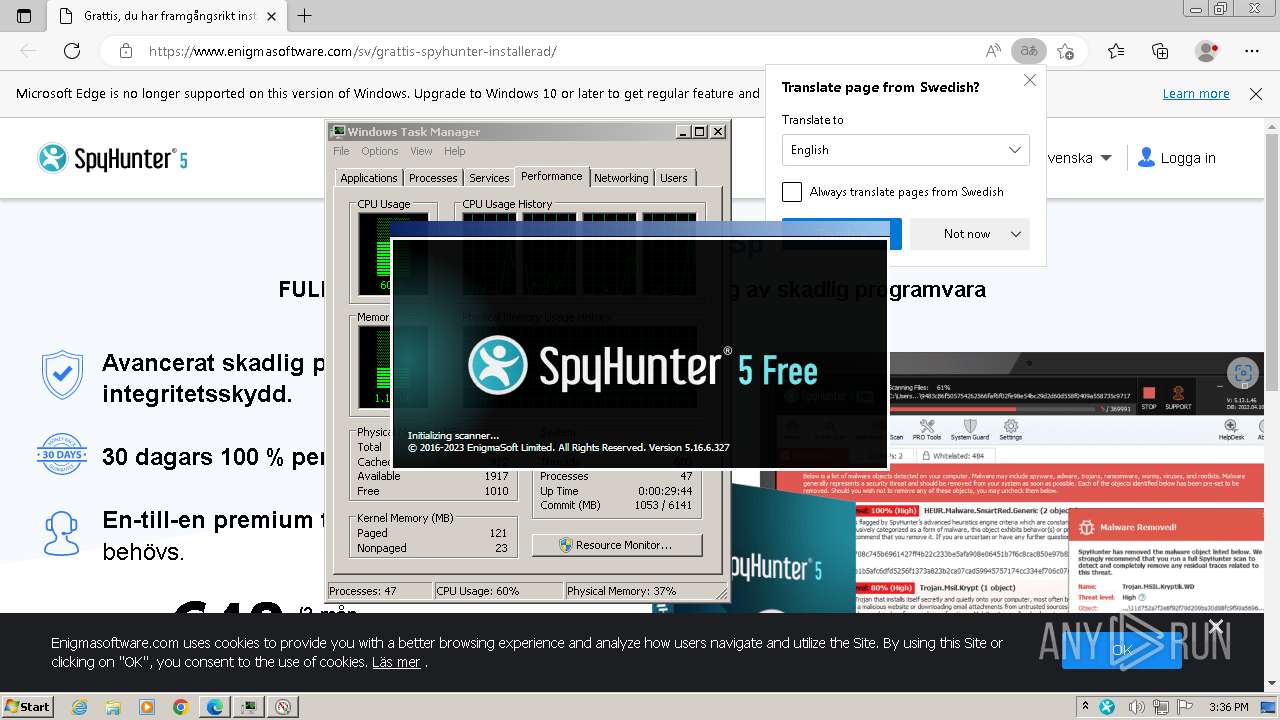
Task: Show hidden tray icons arrow
Action: pyautogui.click(x=1086, y=707)
